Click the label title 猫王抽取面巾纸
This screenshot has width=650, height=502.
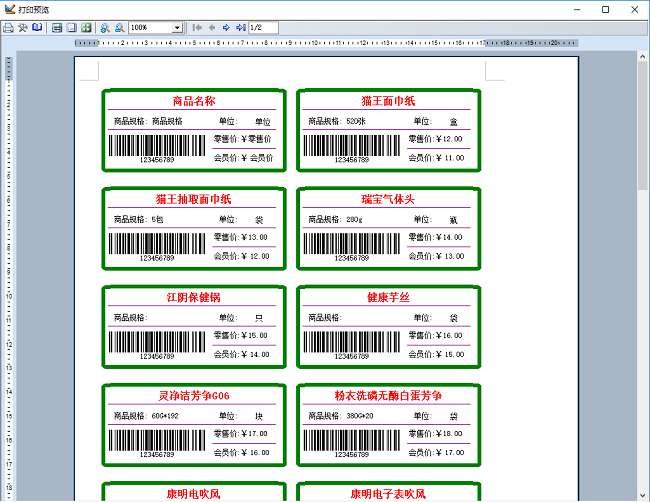pos(194,199)
